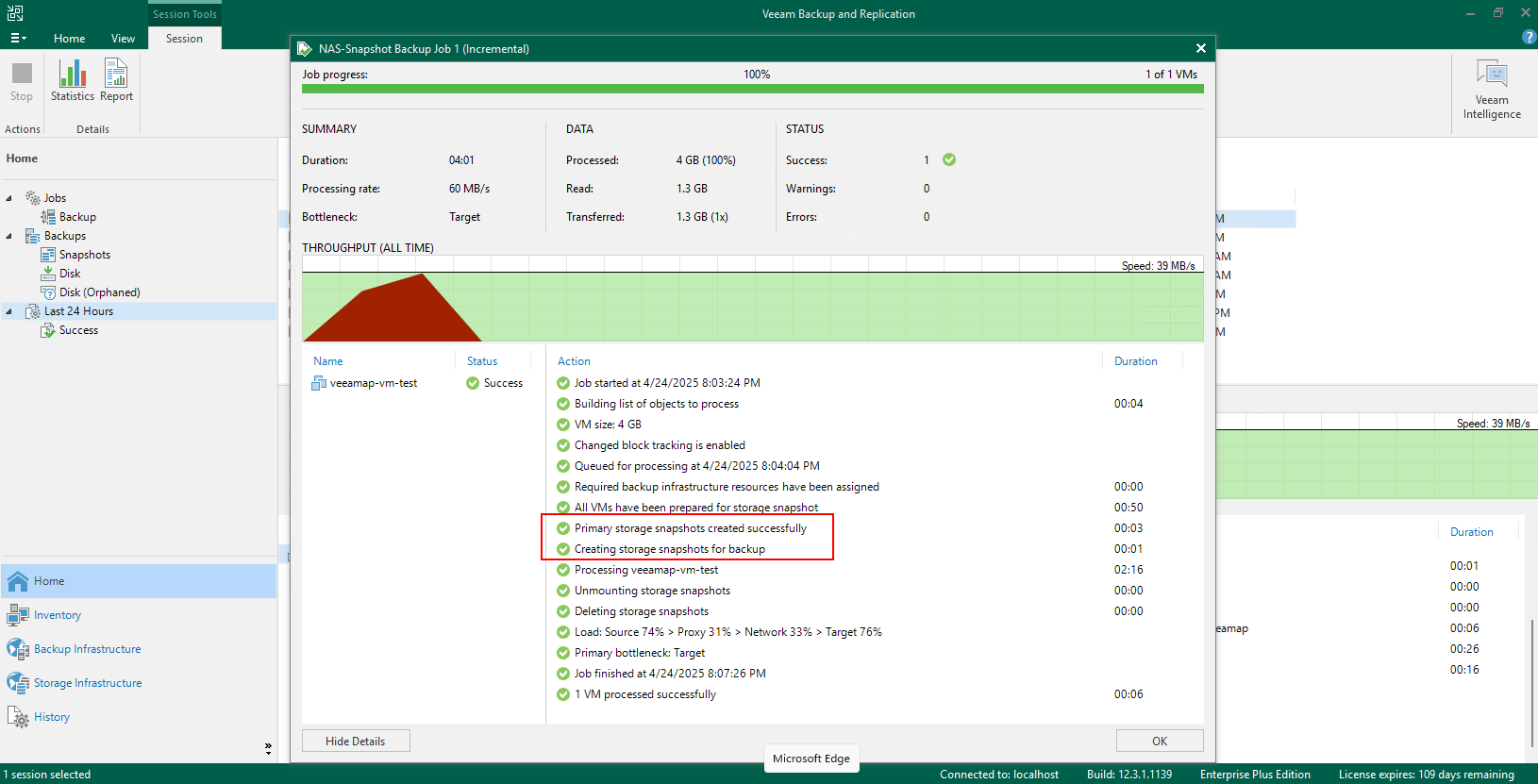Click the Session Tools contextual tab
Viewport: 1538px width, 784px height.
pos(185,14)
